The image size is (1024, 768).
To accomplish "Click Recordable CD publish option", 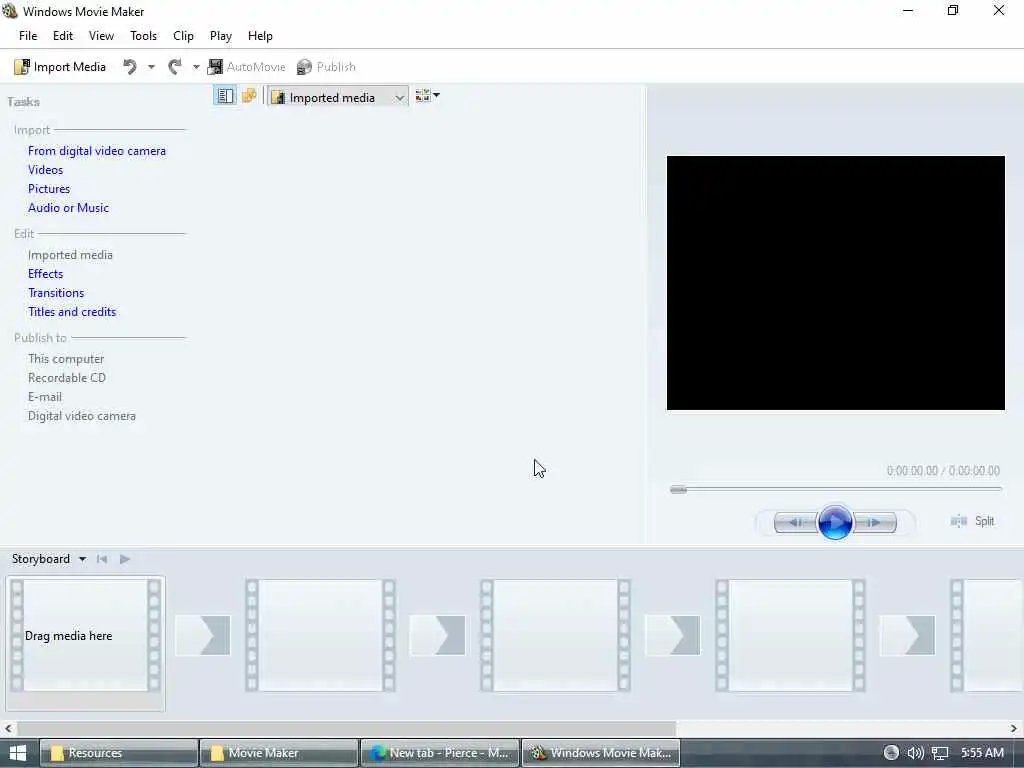I will click(x=67, y=377).
